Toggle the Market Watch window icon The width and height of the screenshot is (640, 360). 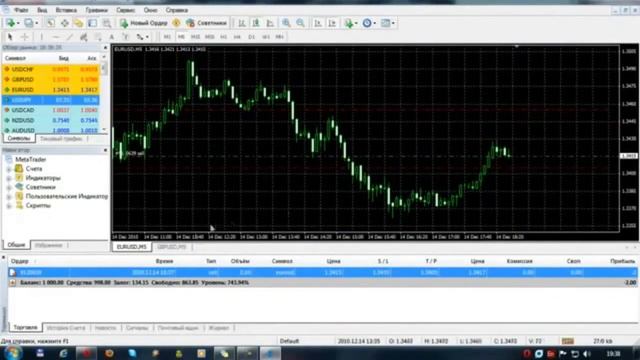pos(51,23)
